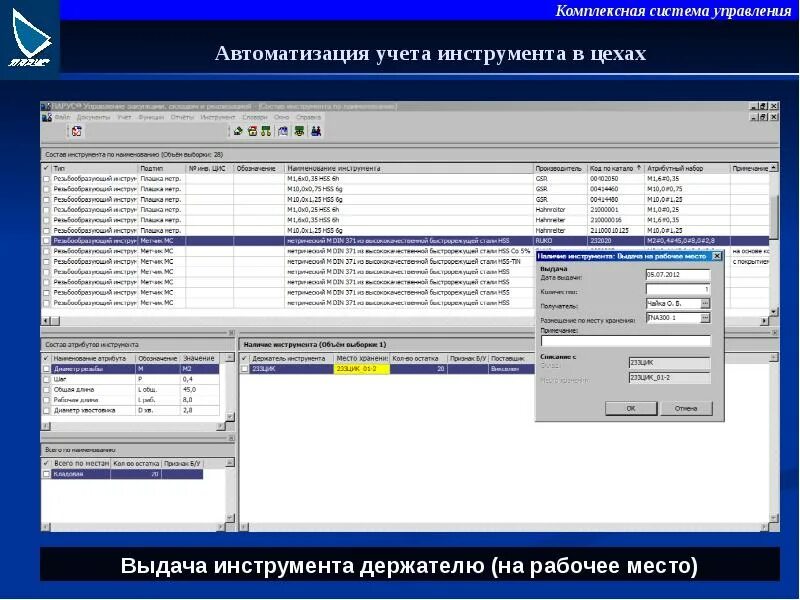Close the 'Состав атрибутов инструмента' panel with its small x
This screenshot has height=600, width=800.
(231, 333)
